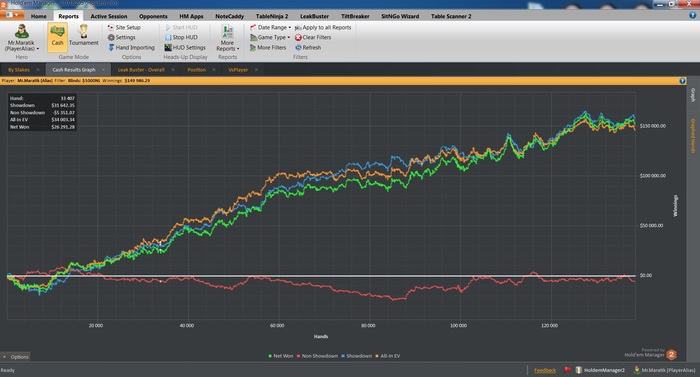This screenshot has width=700, height=377.
Task: Open the Mr.Maratik hero player dropdown
Action: (x=21, y=38)
